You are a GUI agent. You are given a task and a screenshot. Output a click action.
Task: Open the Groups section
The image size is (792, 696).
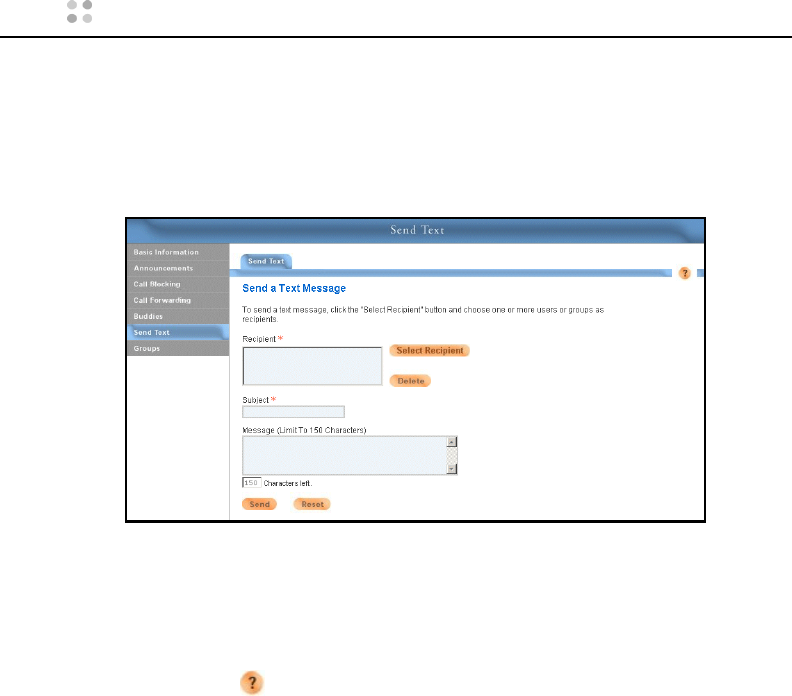(178, 349)
